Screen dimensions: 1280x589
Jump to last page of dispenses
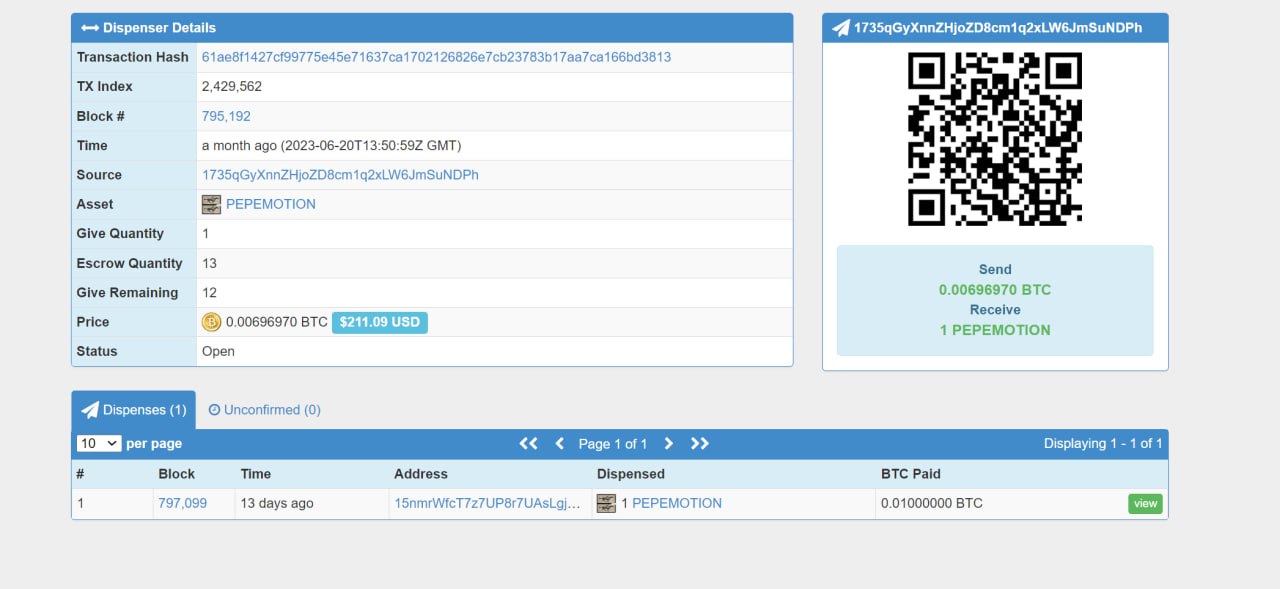[x=700, y=443]
